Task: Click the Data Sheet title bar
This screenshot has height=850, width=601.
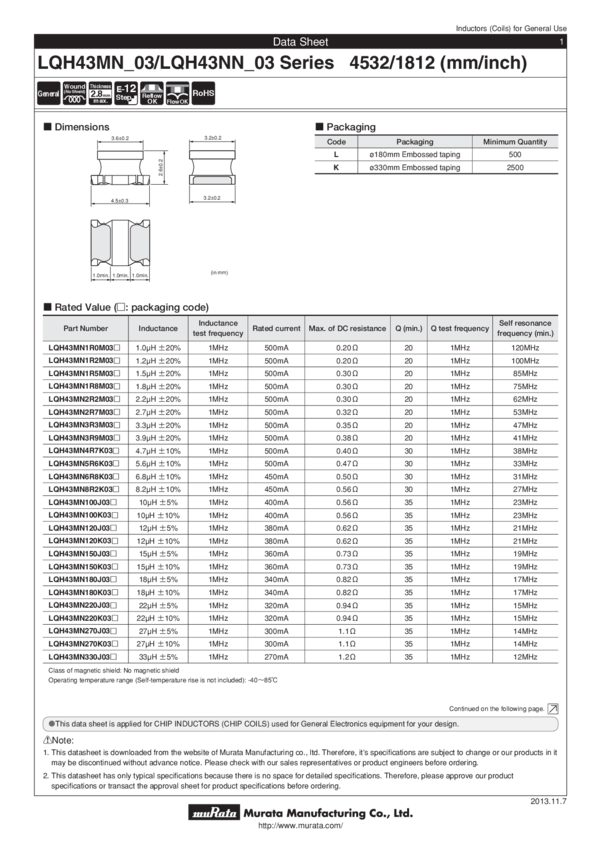Action: pos(300,42)
